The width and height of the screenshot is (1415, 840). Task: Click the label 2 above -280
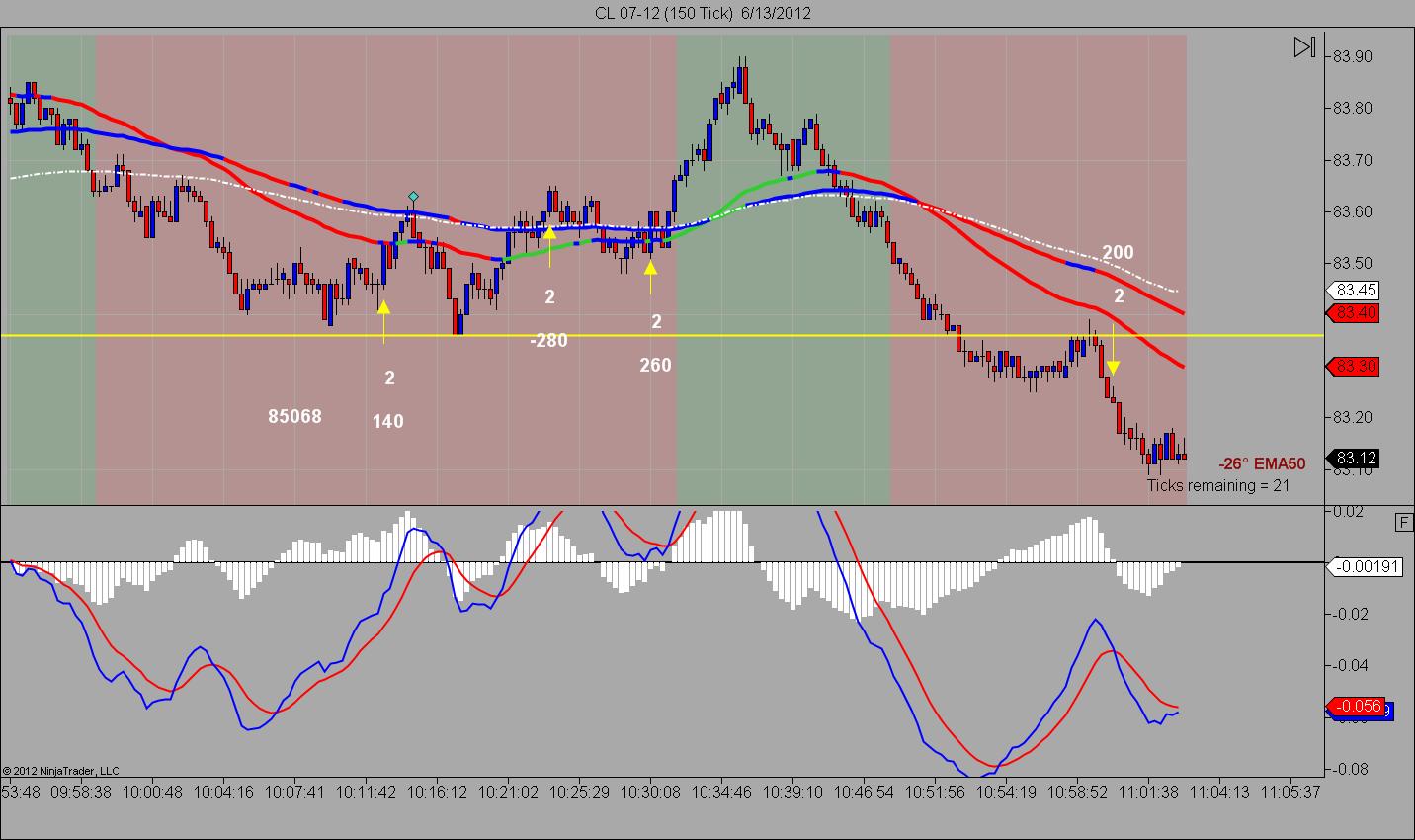[550, 297]
